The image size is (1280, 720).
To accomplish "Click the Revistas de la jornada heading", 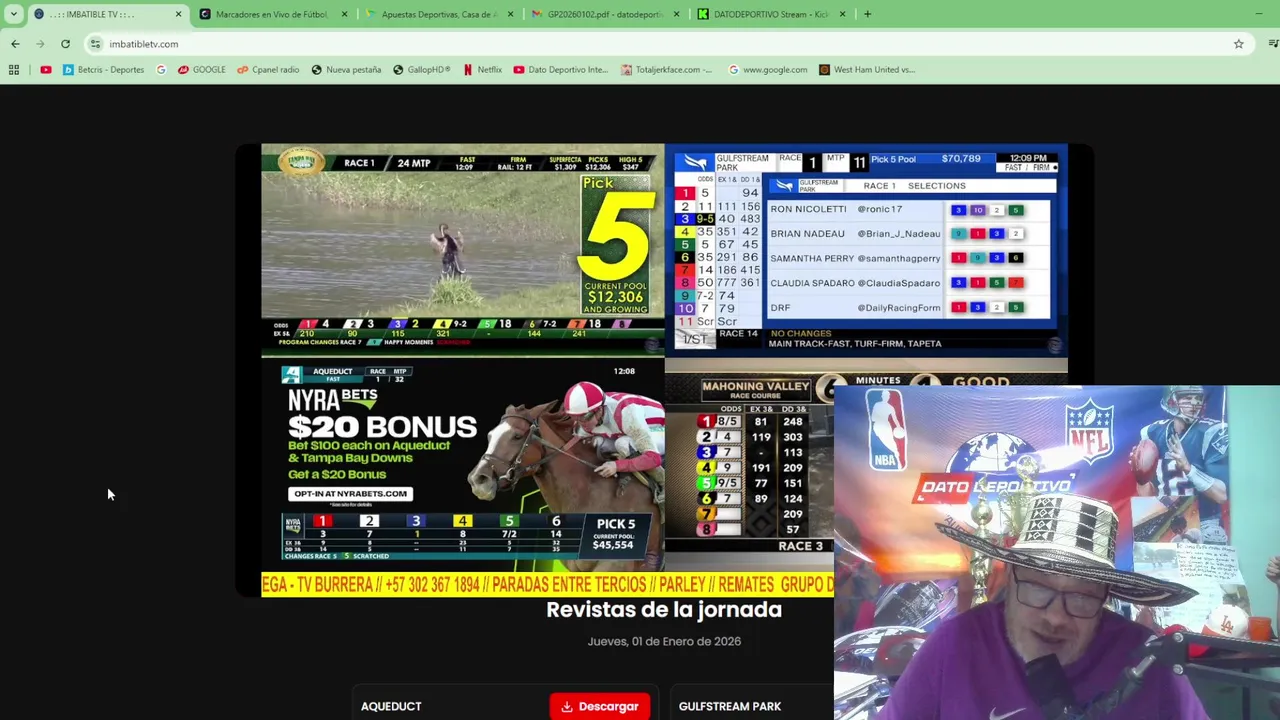I will pos(664,610).
